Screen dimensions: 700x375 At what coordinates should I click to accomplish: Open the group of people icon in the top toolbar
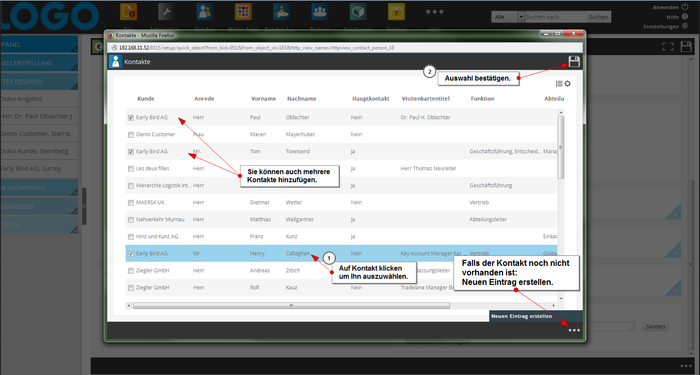(320, 12)
